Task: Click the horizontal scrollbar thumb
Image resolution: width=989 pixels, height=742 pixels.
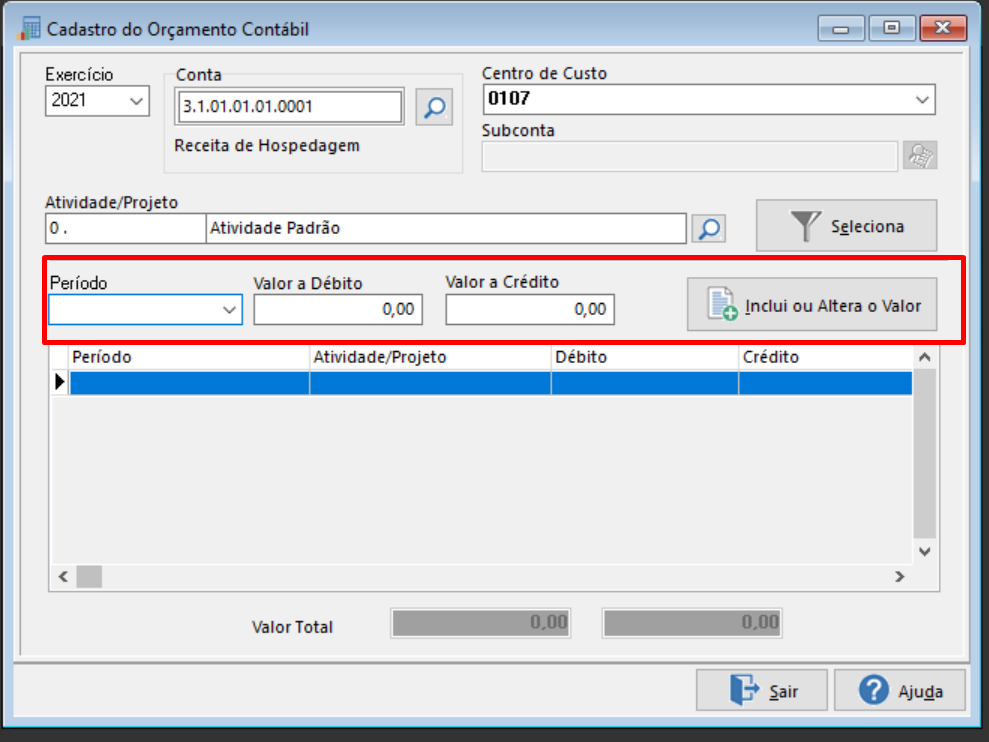Action: click(x=89, y=577)
